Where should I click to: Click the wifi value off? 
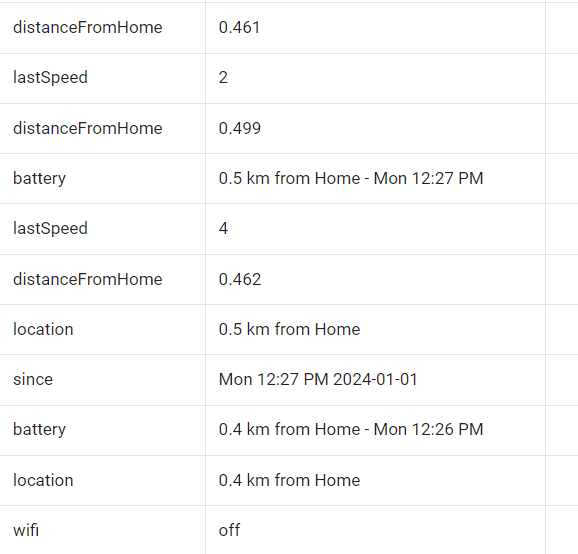click(229, 531)
